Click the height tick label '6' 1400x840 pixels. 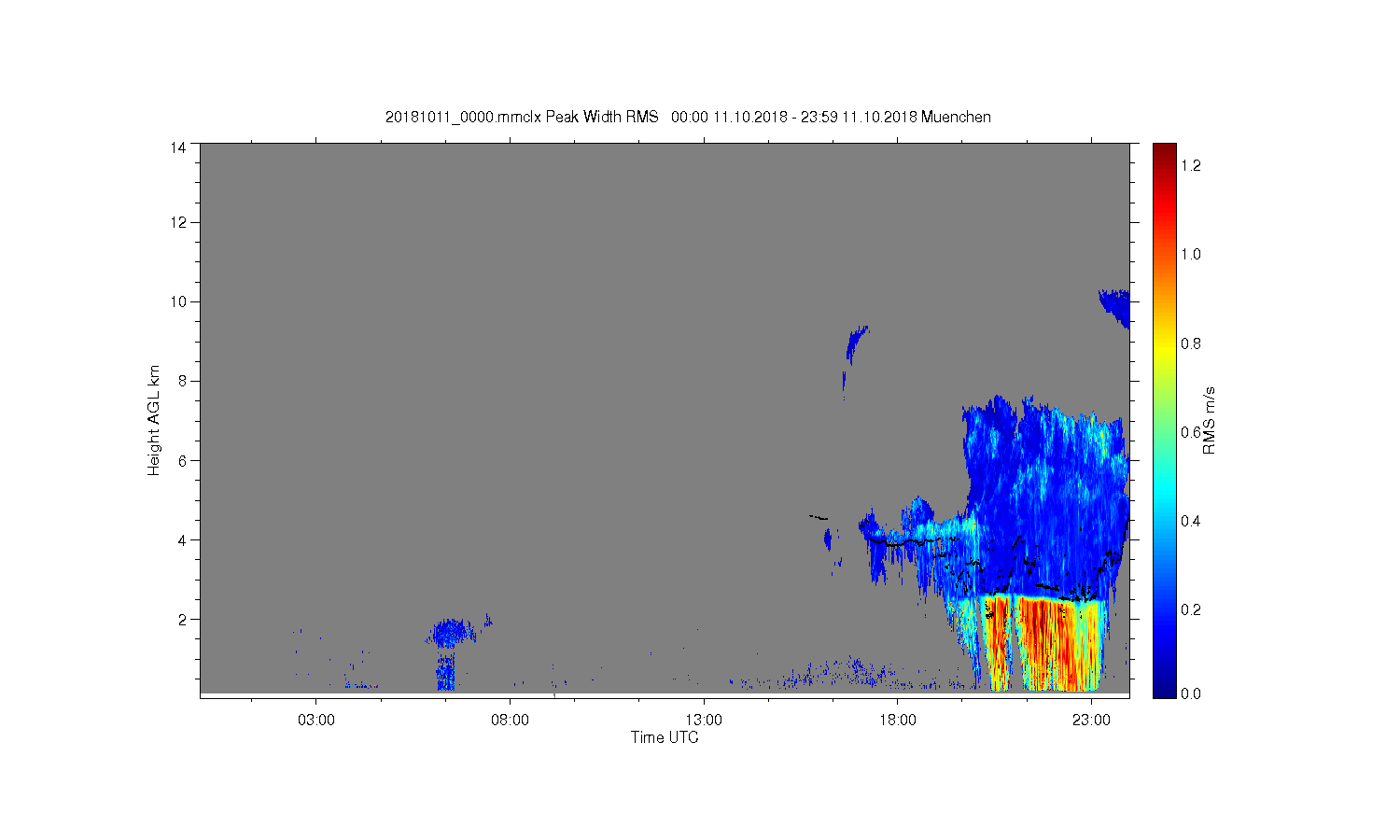(x=182, y=460)
